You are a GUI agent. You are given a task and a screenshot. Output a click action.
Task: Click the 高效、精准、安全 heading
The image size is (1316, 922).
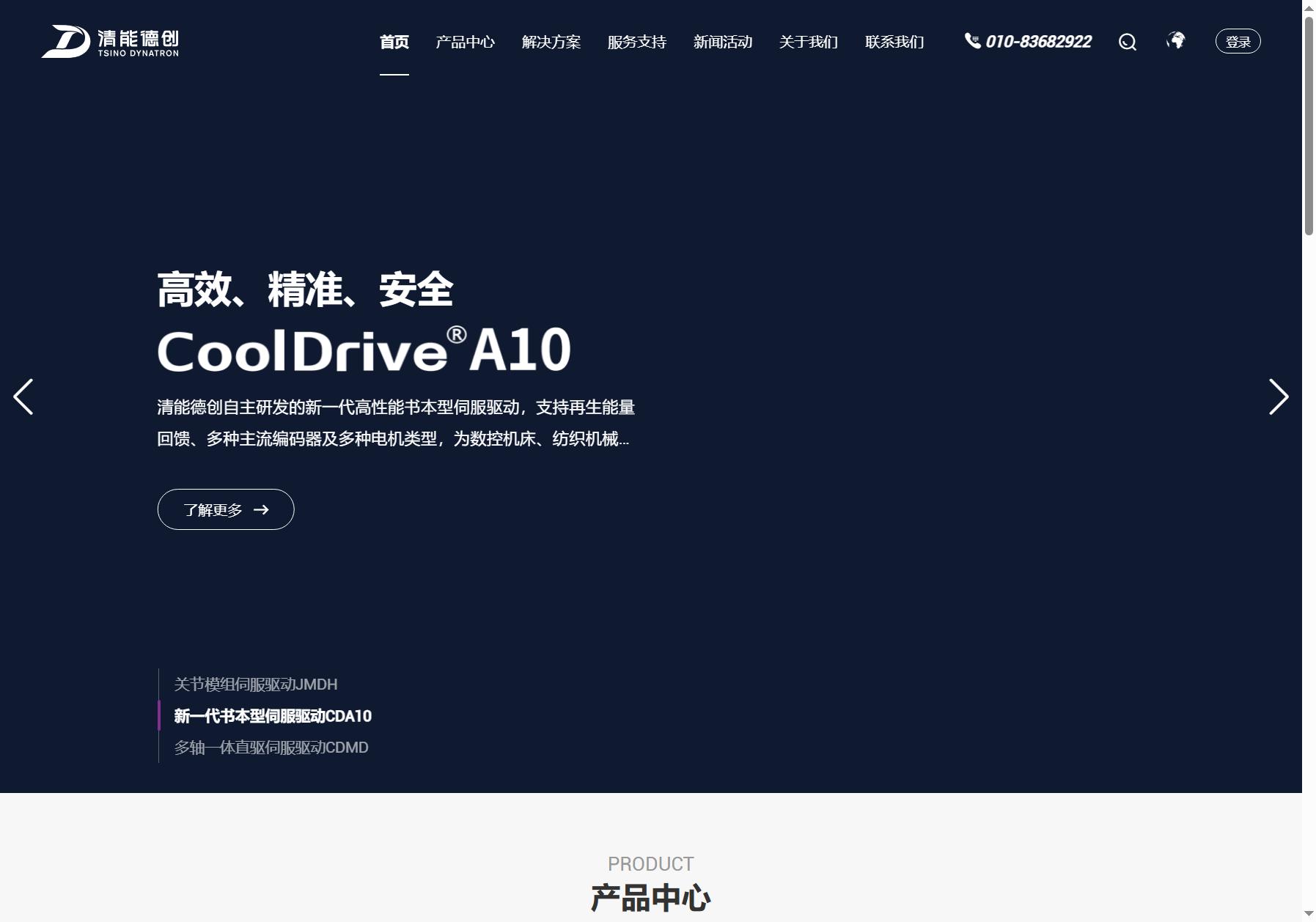click(x=306, y=289)
